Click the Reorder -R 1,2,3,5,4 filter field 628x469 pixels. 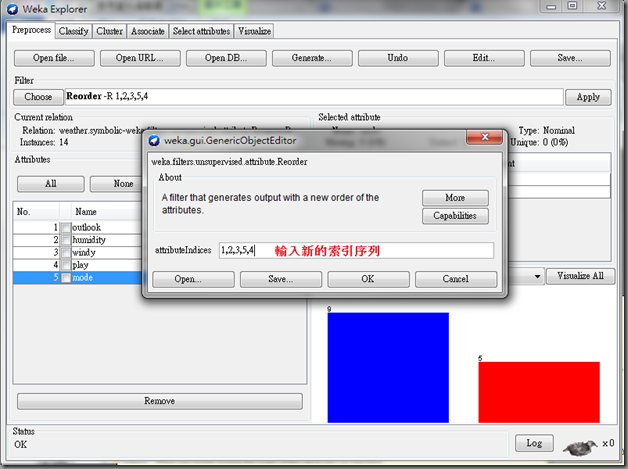point(314,97)
